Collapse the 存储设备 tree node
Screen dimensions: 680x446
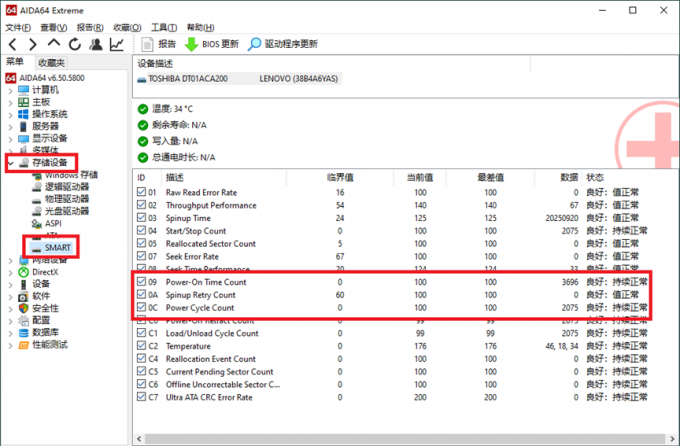point(10,163)
